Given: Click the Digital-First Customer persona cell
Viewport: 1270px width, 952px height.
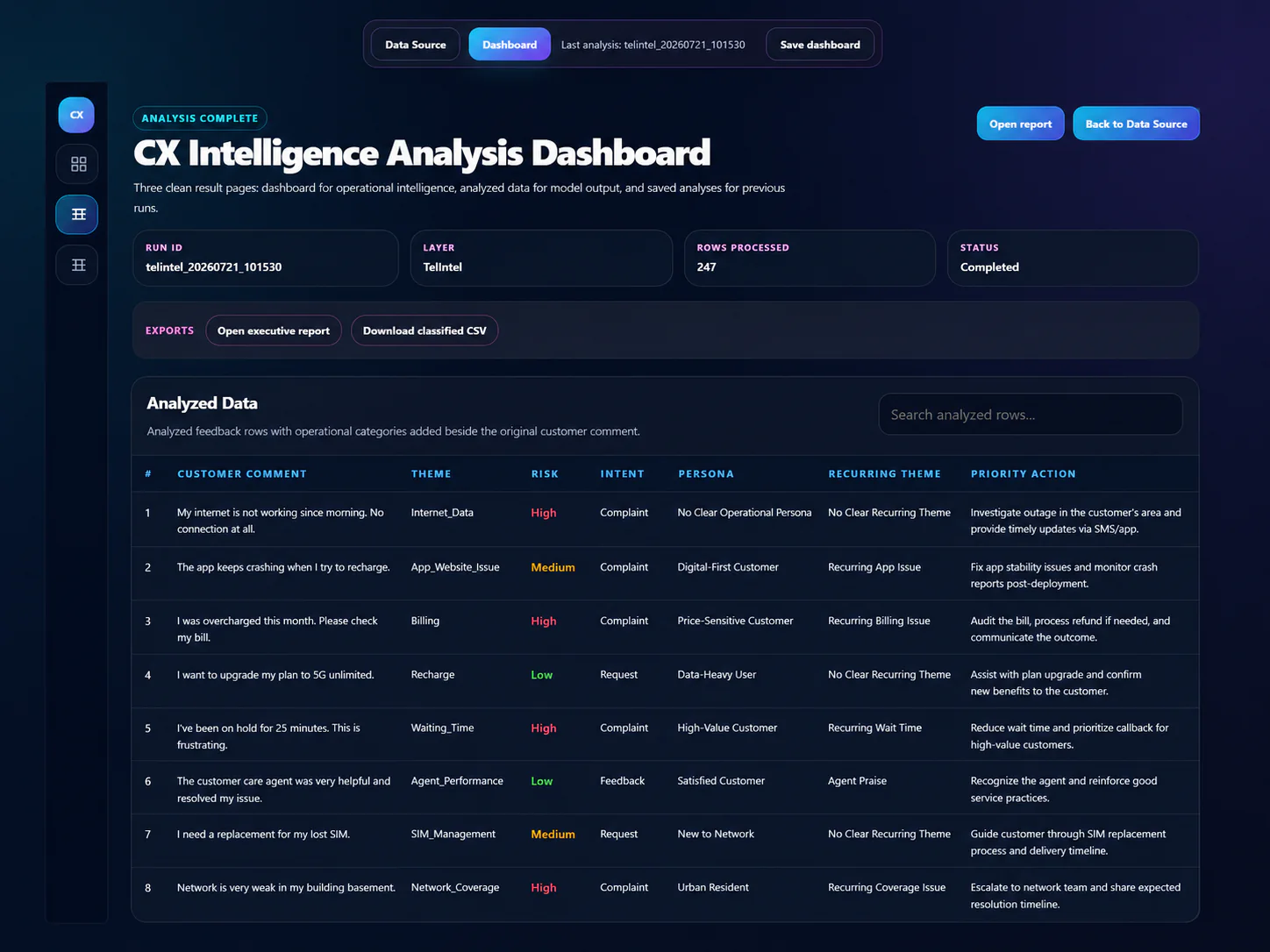Looking at the screenshot, I should pos(728,567).
